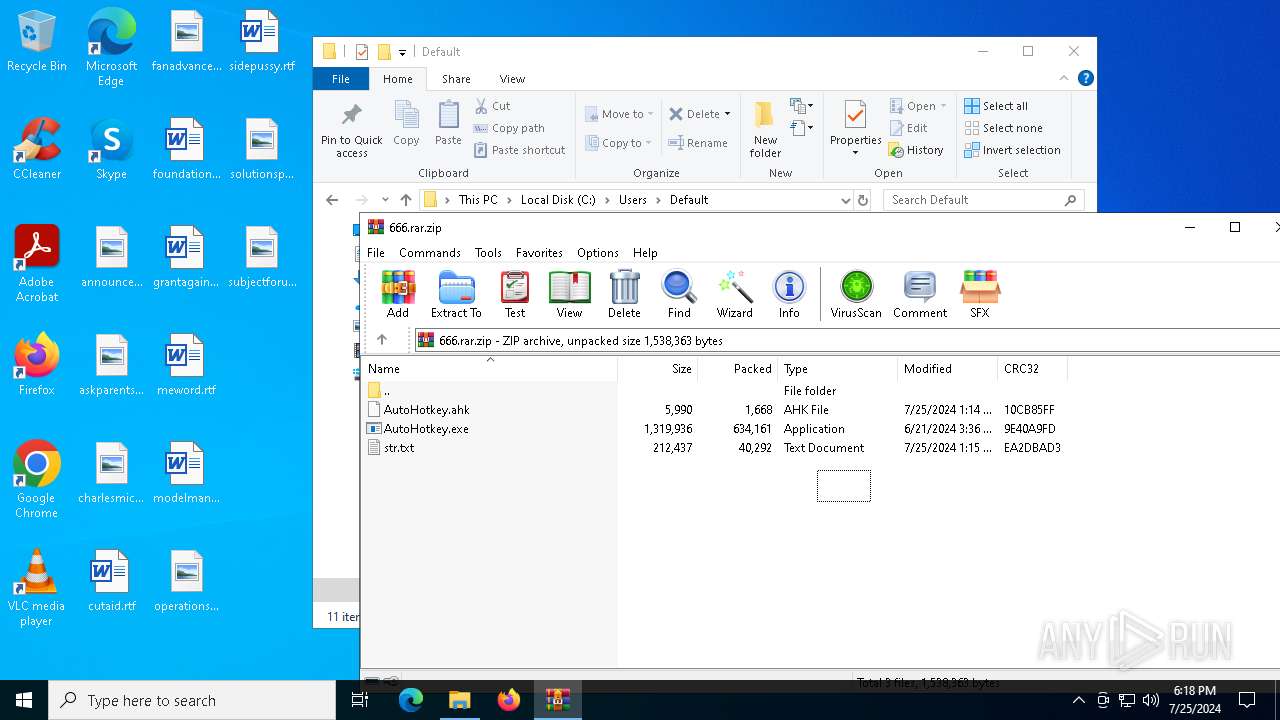Image resolution: width=1280 pixels, height=720 pixels.
Task: Open WinRAR File menu
Action: pos(376,253)
